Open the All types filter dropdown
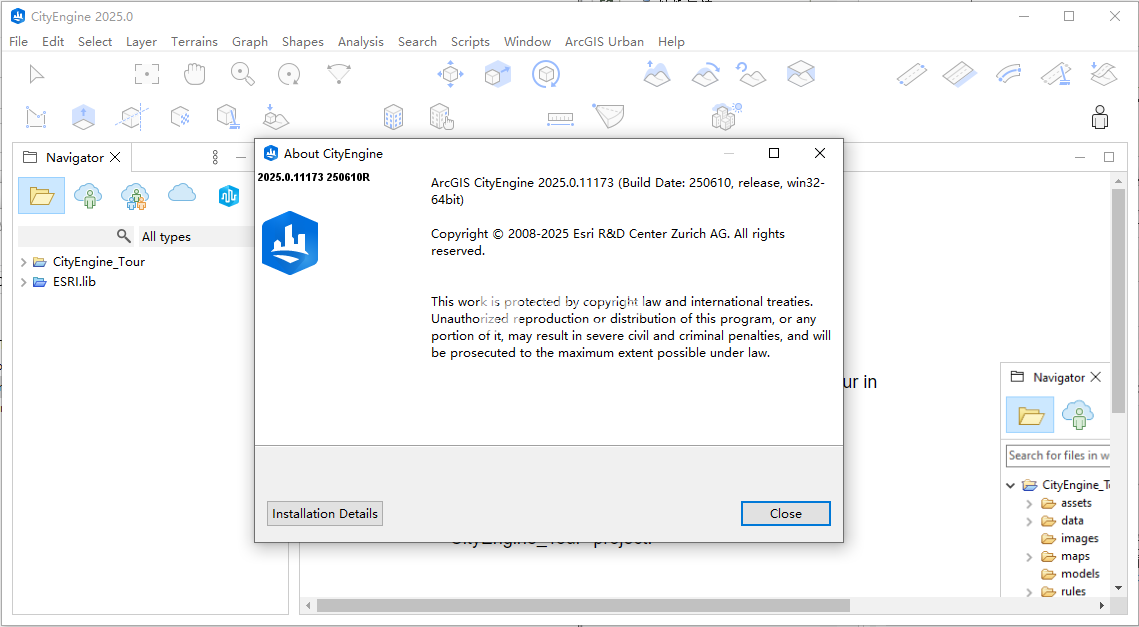This screenshot has height=627, width=1139. tap(196, 237)
